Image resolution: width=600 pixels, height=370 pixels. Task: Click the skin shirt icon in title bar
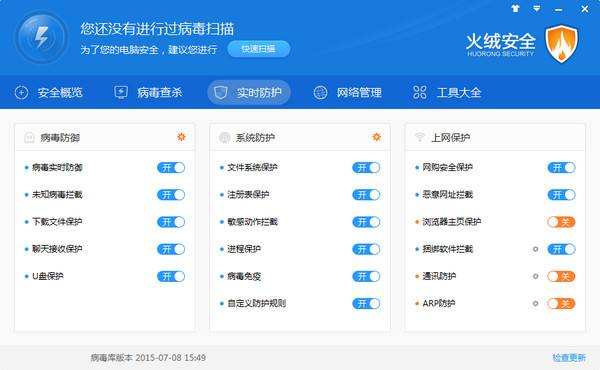pos(515,8)
